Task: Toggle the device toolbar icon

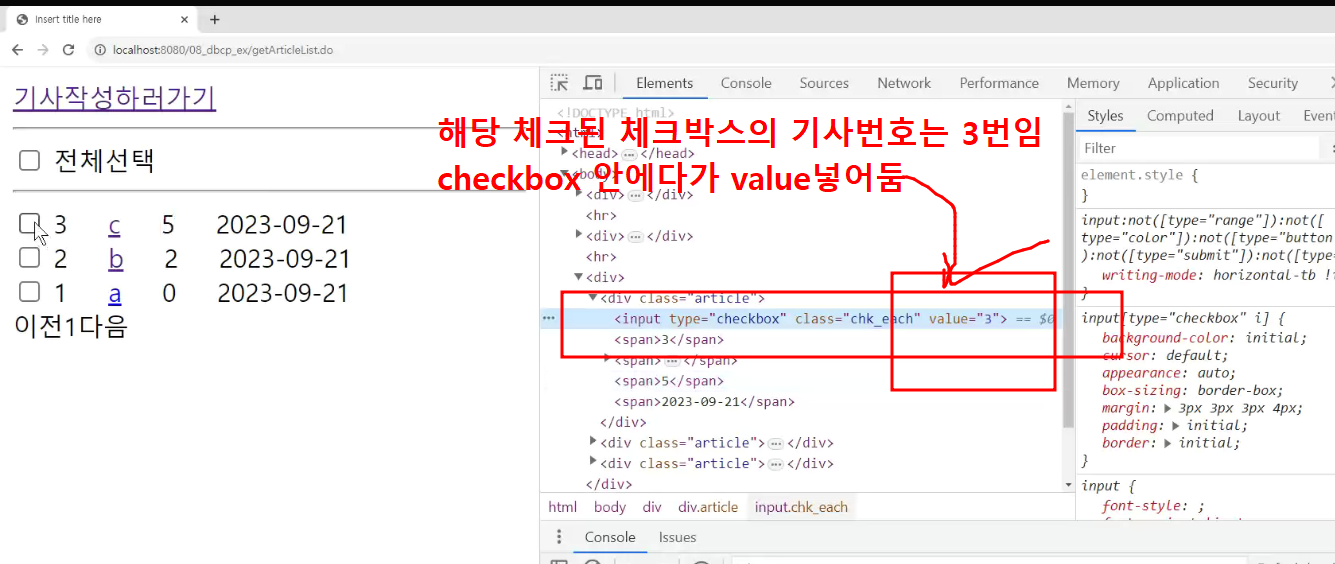Action: (x=593, y=83)
